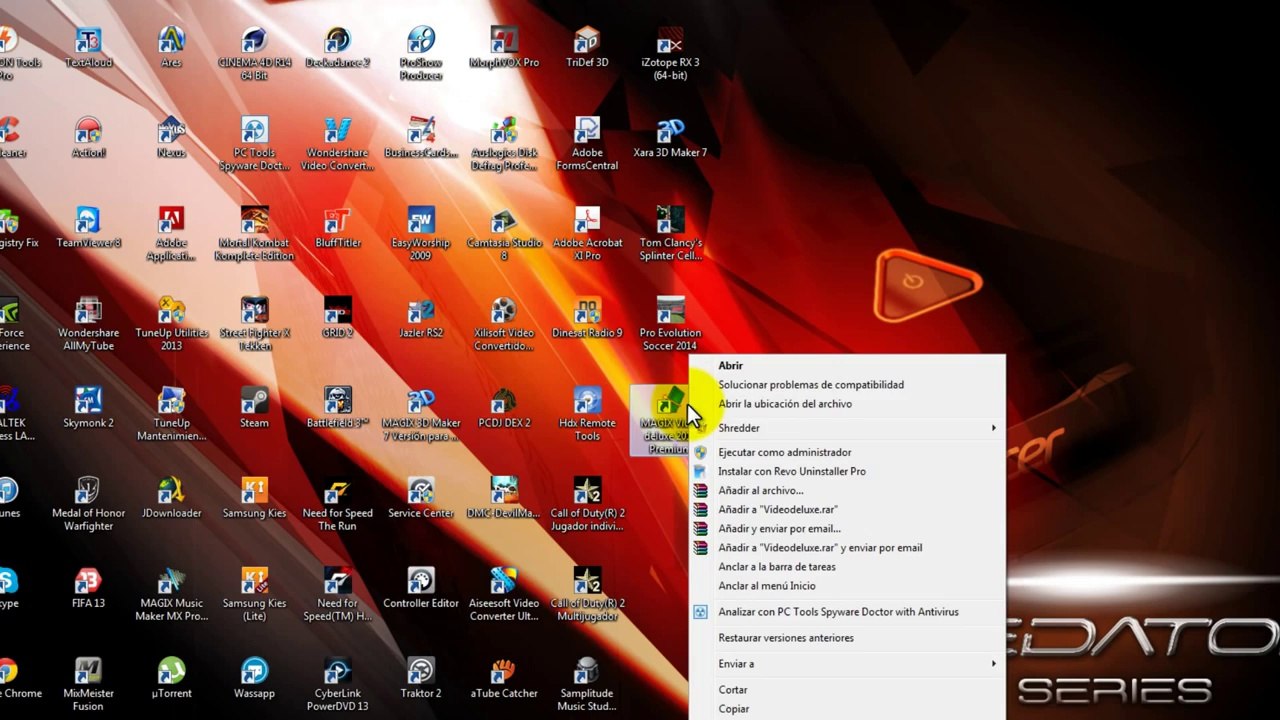Select the Wondershare Video Converter icon
Viewport: 1280px width, 720px height.
[x=337, y=144]
